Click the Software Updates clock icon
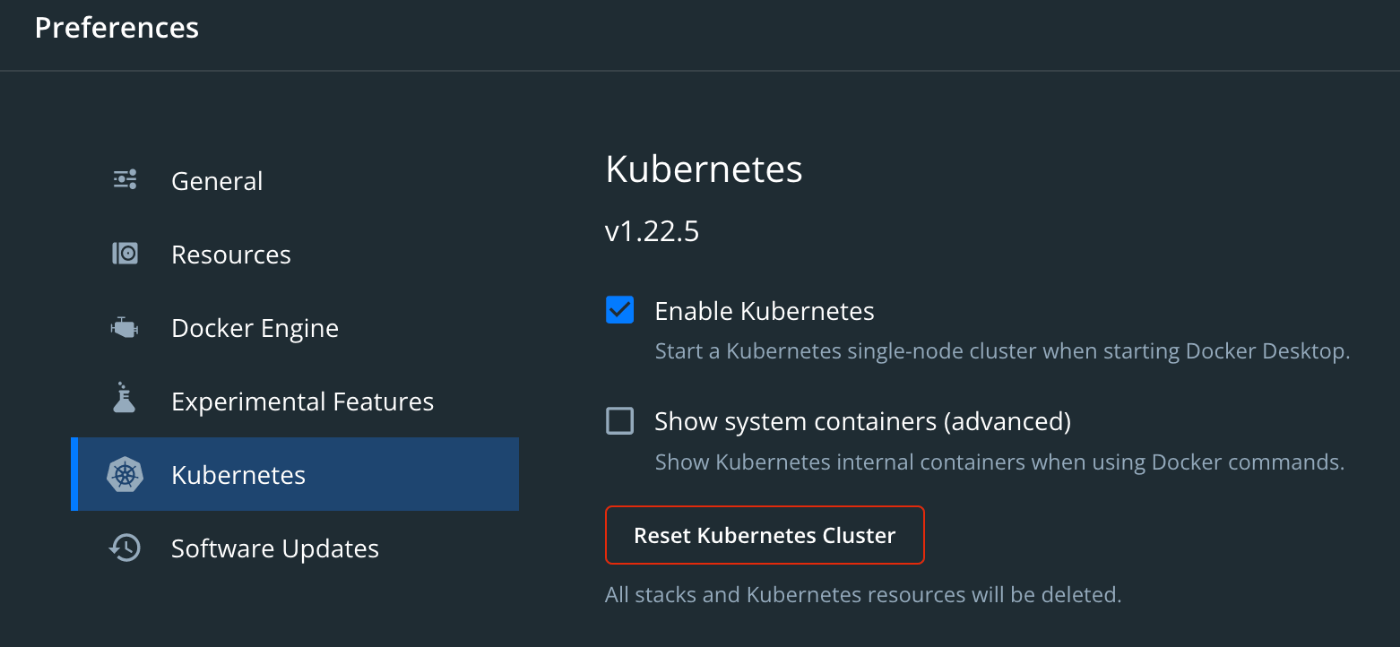This screenshot has width=1400, height=647. 125,548
